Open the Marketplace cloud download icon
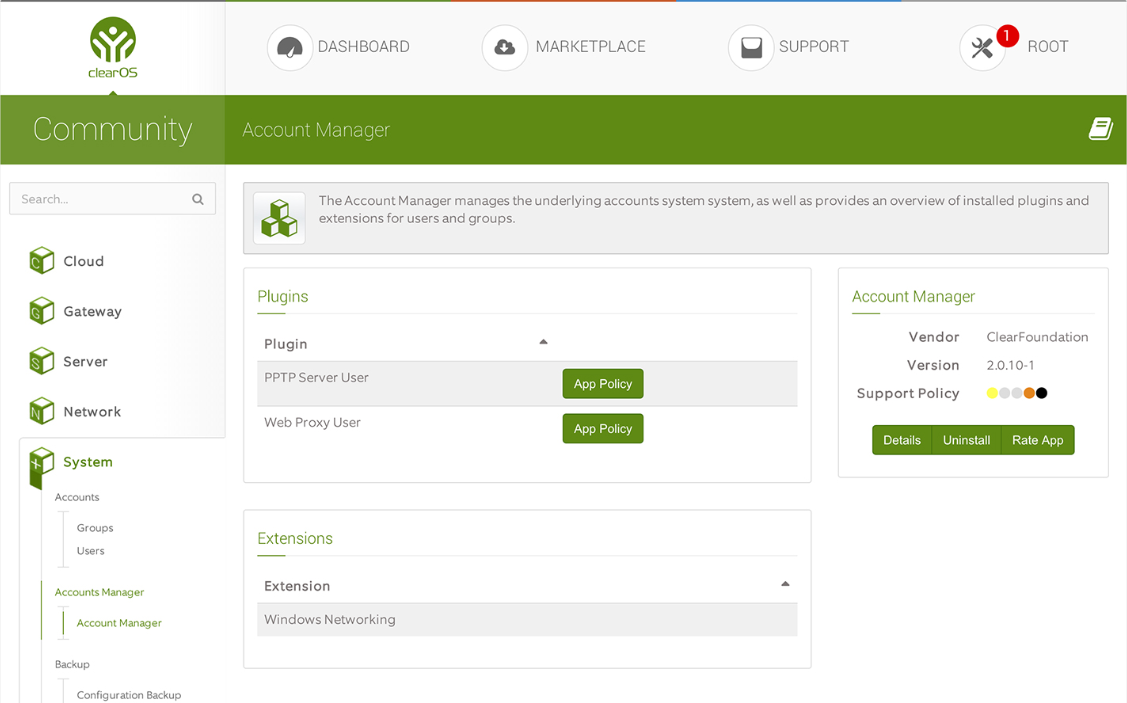The image size is (1127, 703). point(505,47)
